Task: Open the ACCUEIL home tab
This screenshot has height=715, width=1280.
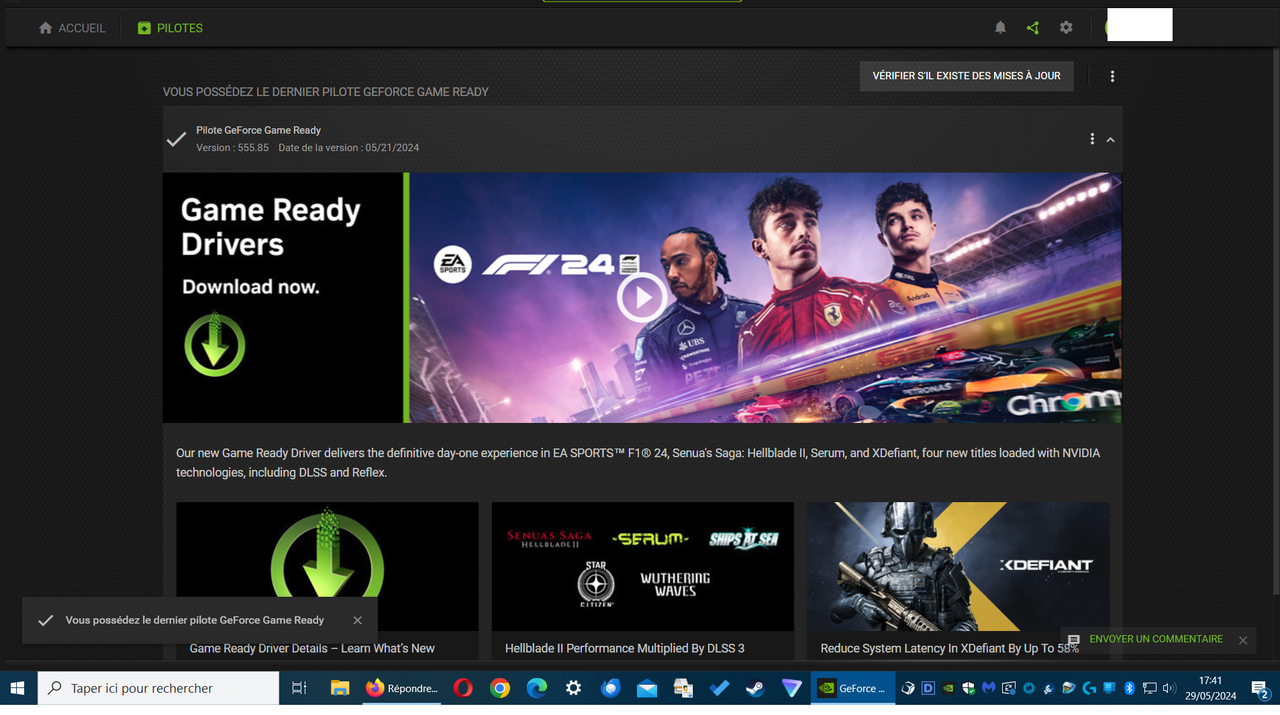Action: pyautogui.click(x=72, y=28)
